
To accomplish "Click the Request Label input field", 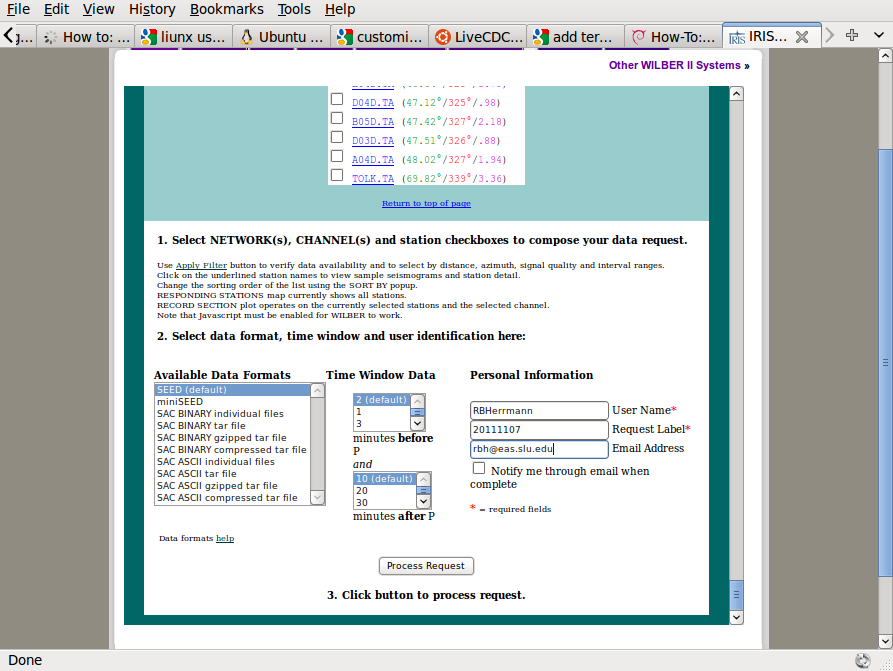I will [539, 429].
